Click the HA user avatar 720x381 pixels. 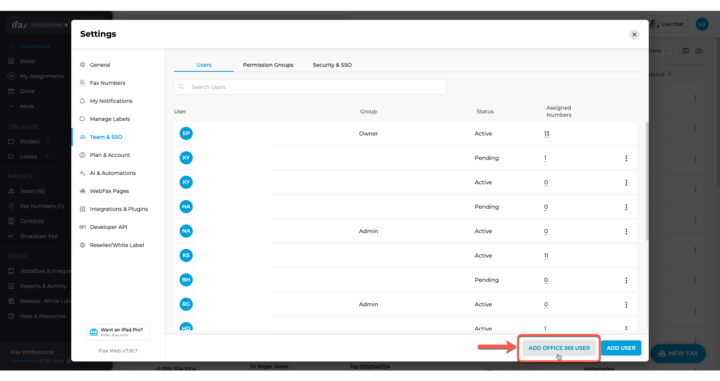[186, 207]
